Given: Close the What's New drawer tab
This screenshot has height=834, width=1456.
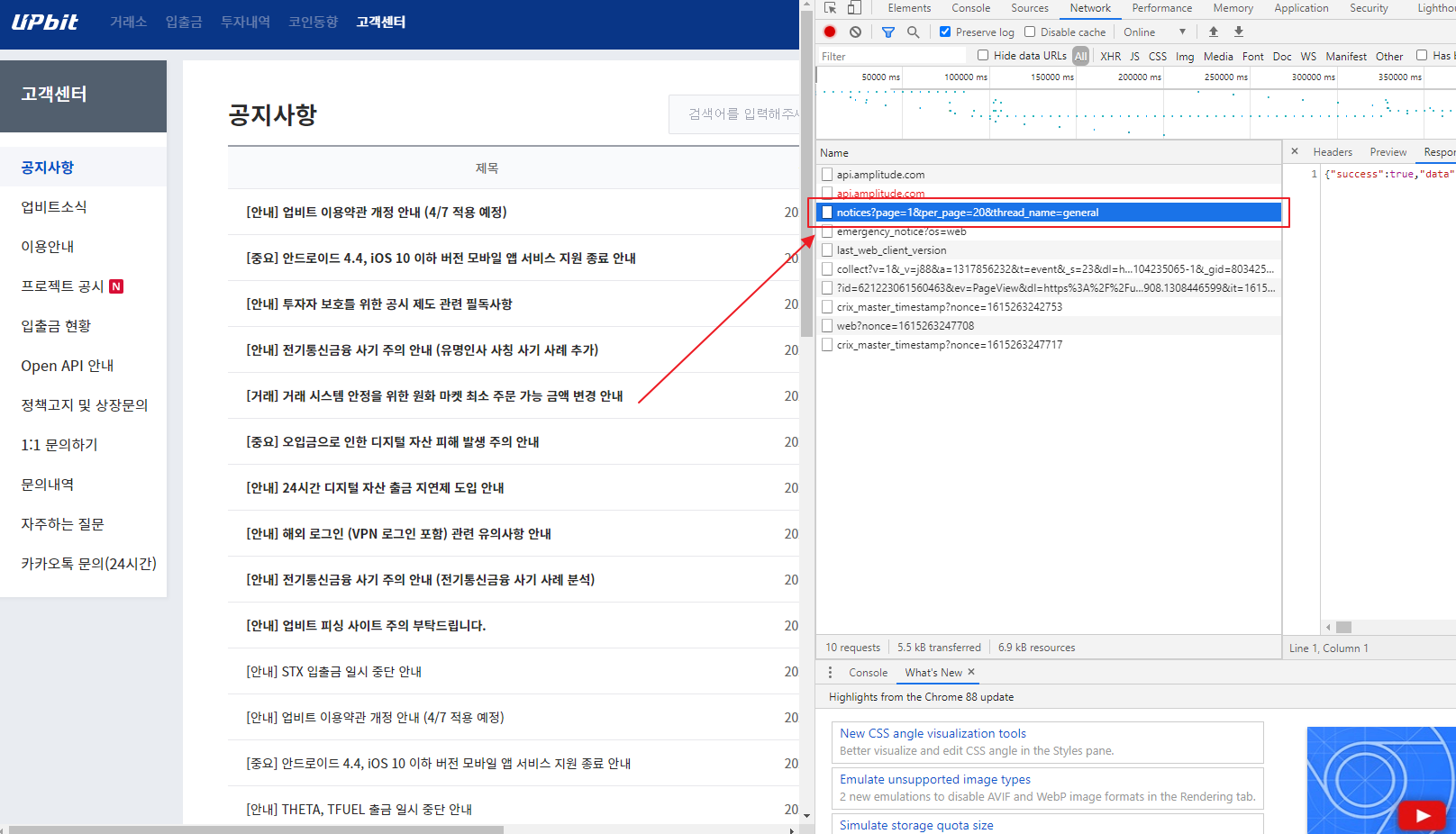Looking at the screenshot, I should 971,672.
